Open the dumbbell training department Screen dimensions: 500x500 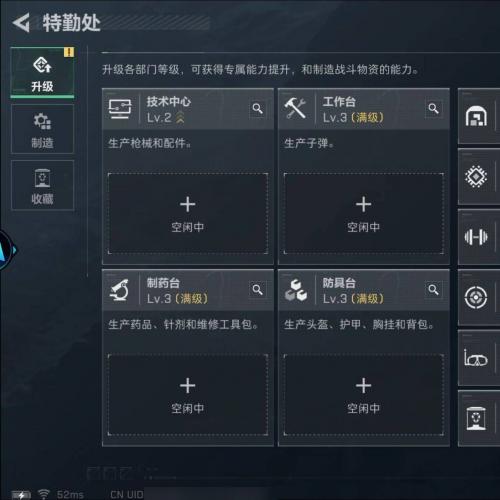(x=476, y=237)
